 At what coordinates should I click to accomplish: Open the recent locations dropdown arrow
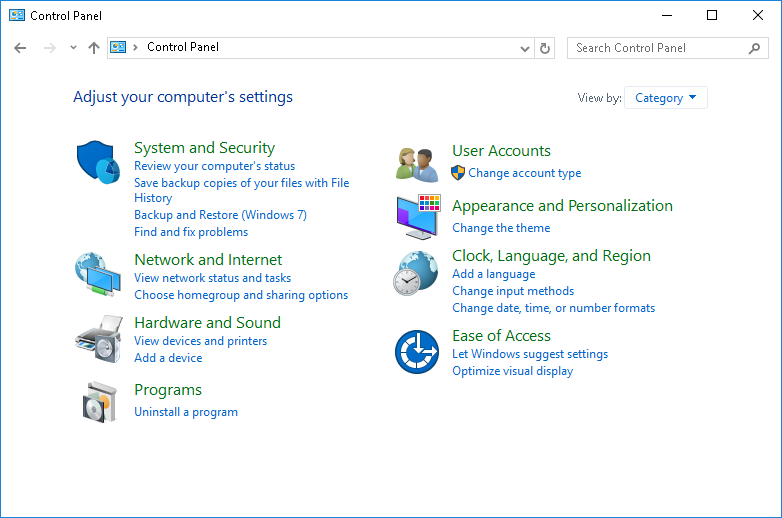pos(73,48)
